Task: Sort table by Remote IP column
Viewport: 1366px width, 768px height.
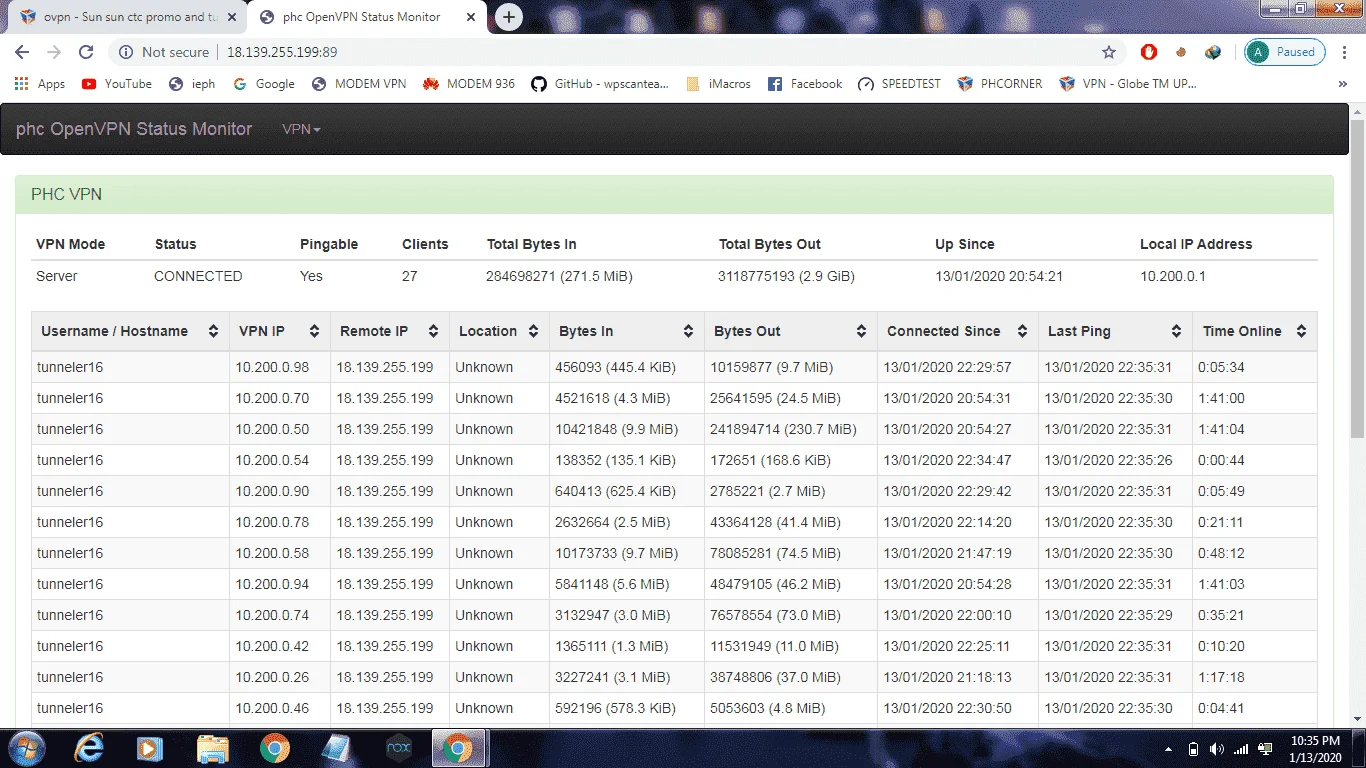Action: click(x=390, y=331)
